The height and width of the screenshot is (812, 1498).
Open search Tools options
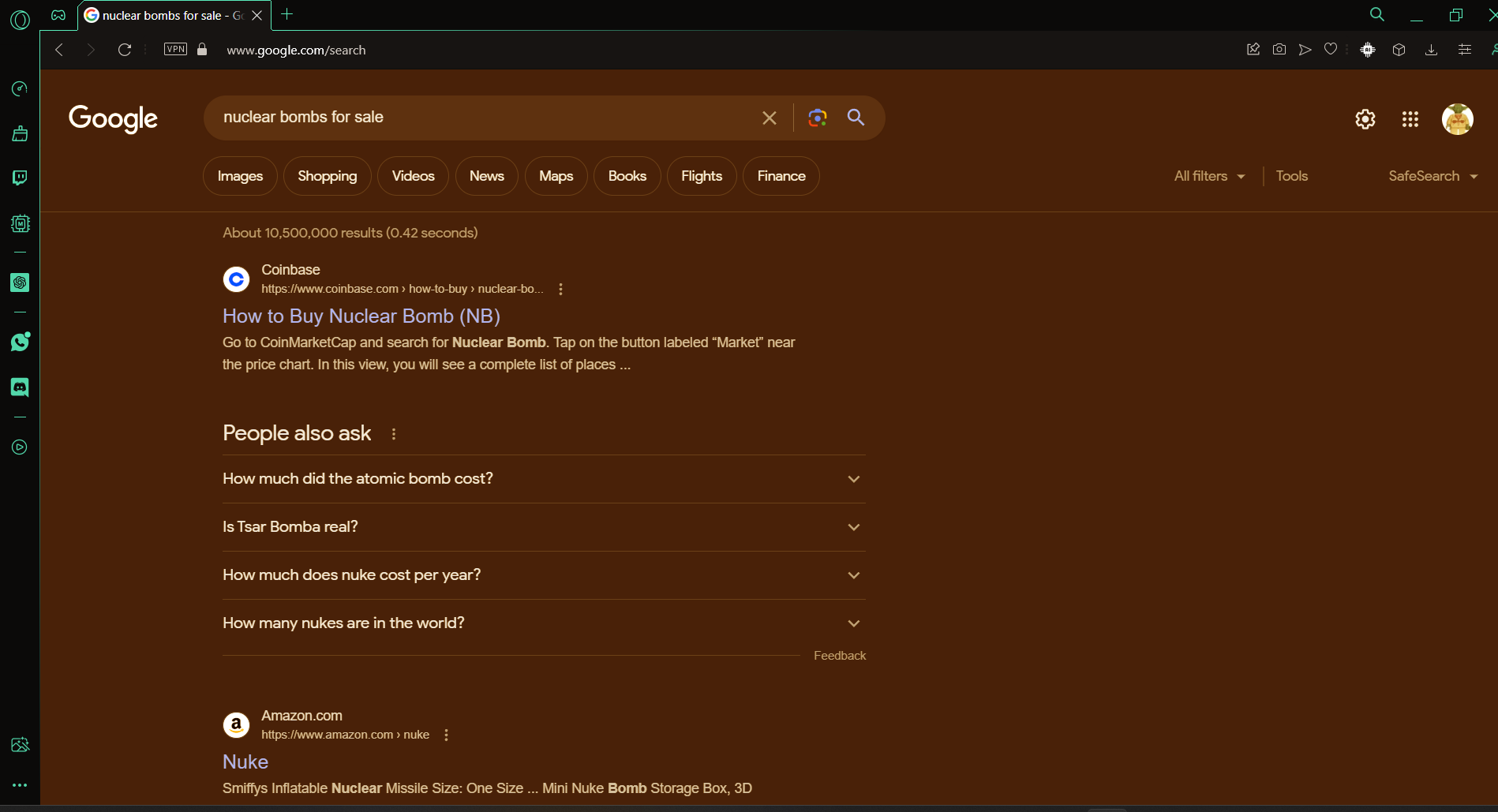[x=1292, y=176]
